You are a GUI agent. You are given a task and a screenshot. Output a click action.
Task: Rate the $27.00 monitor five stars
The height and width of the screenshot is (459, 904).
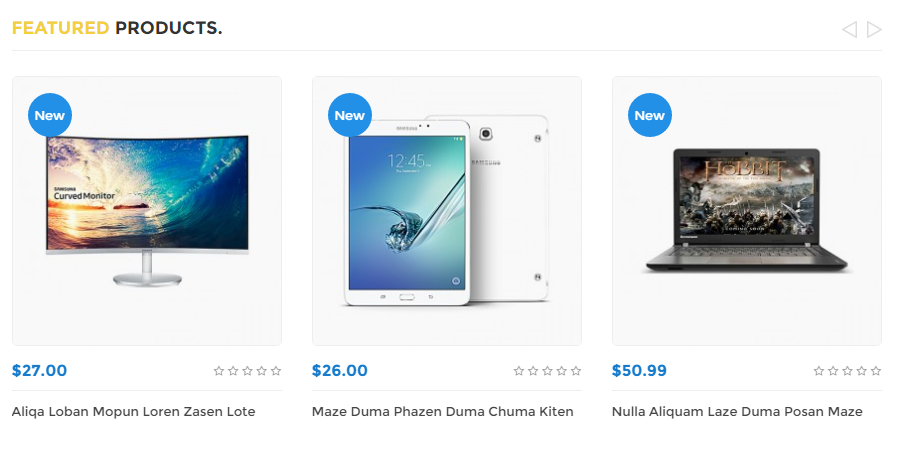[276, 371]
